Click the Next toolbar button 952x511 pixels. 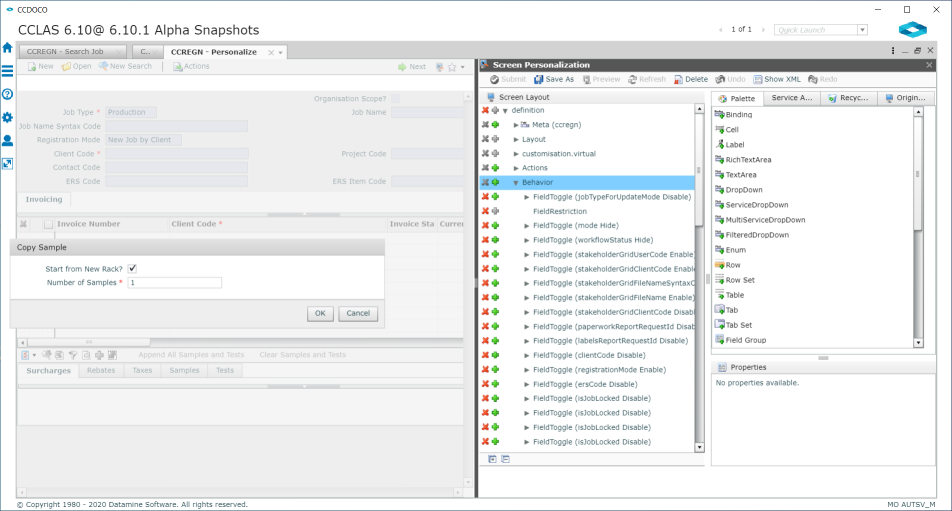click(412, 67)
